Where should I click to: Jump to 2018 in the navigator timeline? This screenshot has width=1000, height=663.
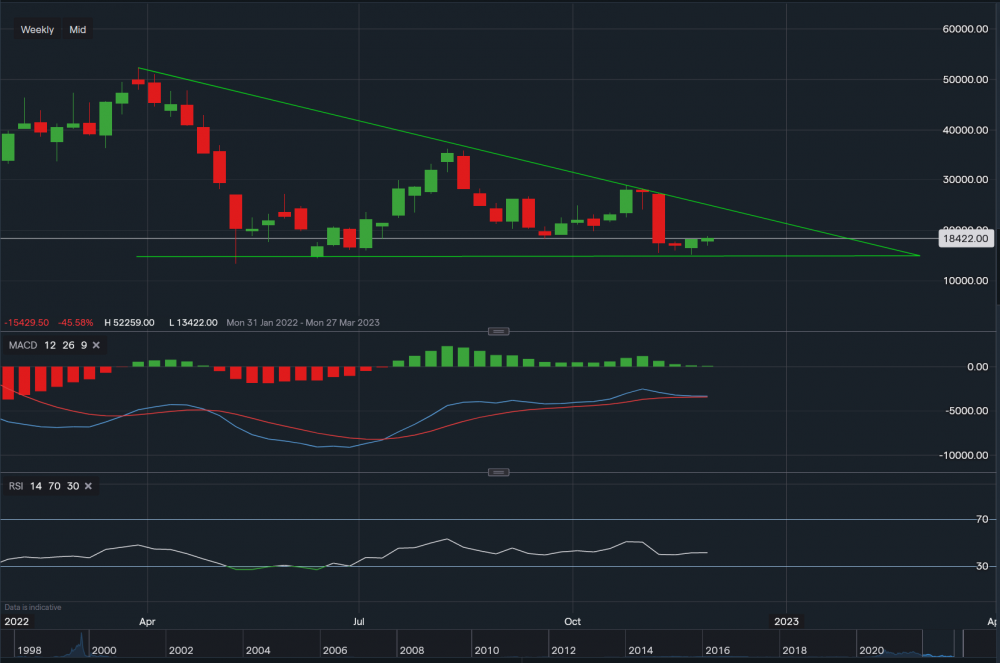(793, 650)
